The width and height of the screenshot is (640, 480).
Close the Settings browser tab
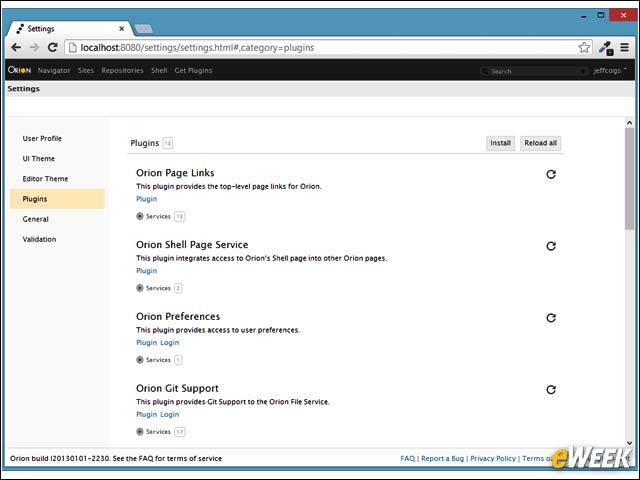122,29
